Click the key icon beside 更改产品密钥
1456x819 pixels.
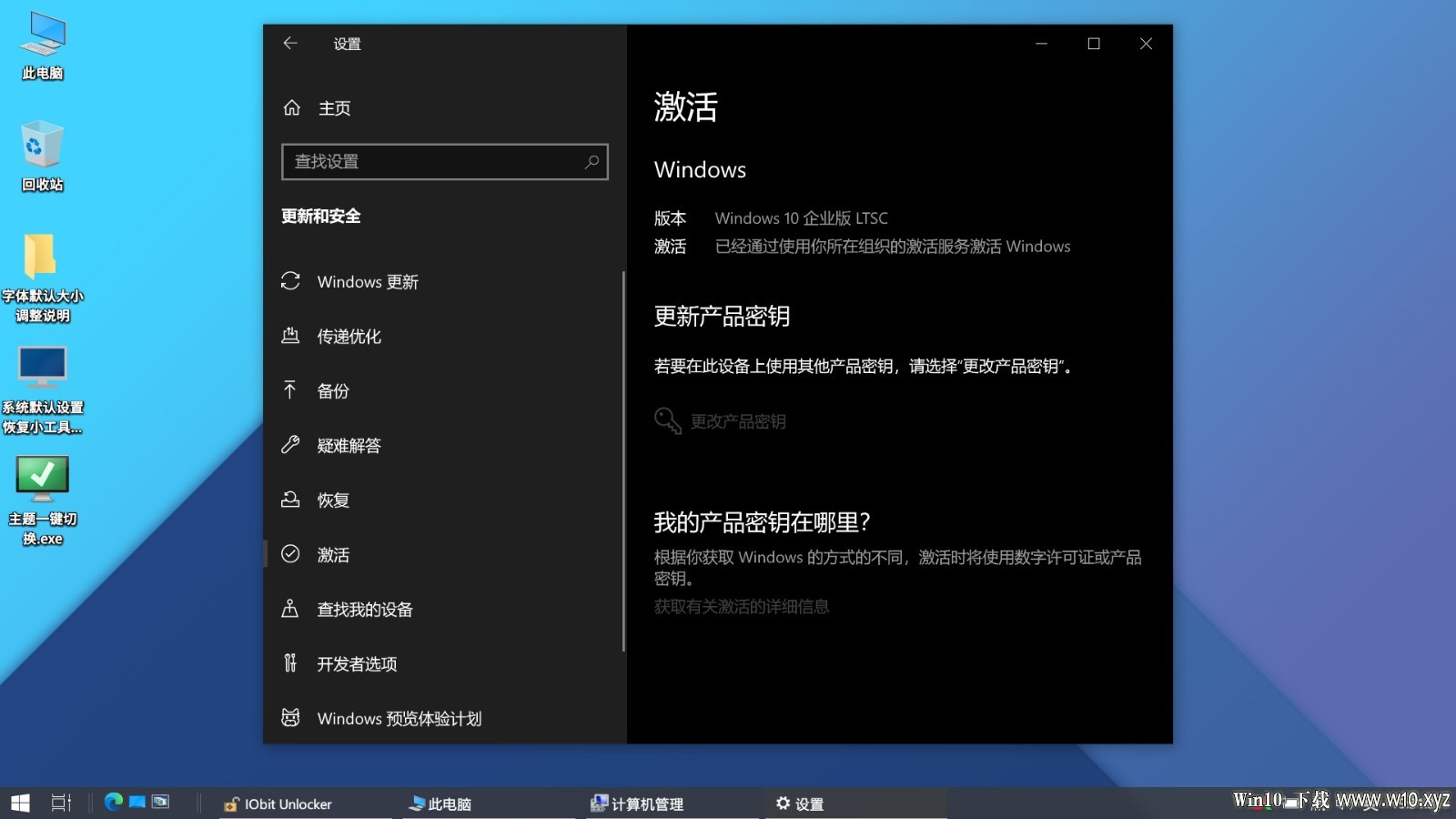pyautogui.click(x=668, y=420)
